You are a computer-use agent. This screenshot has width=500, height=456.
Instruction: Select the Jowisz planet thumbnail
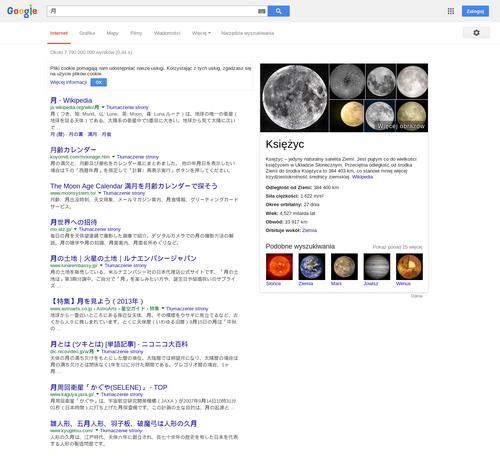[x=377, y=266]
